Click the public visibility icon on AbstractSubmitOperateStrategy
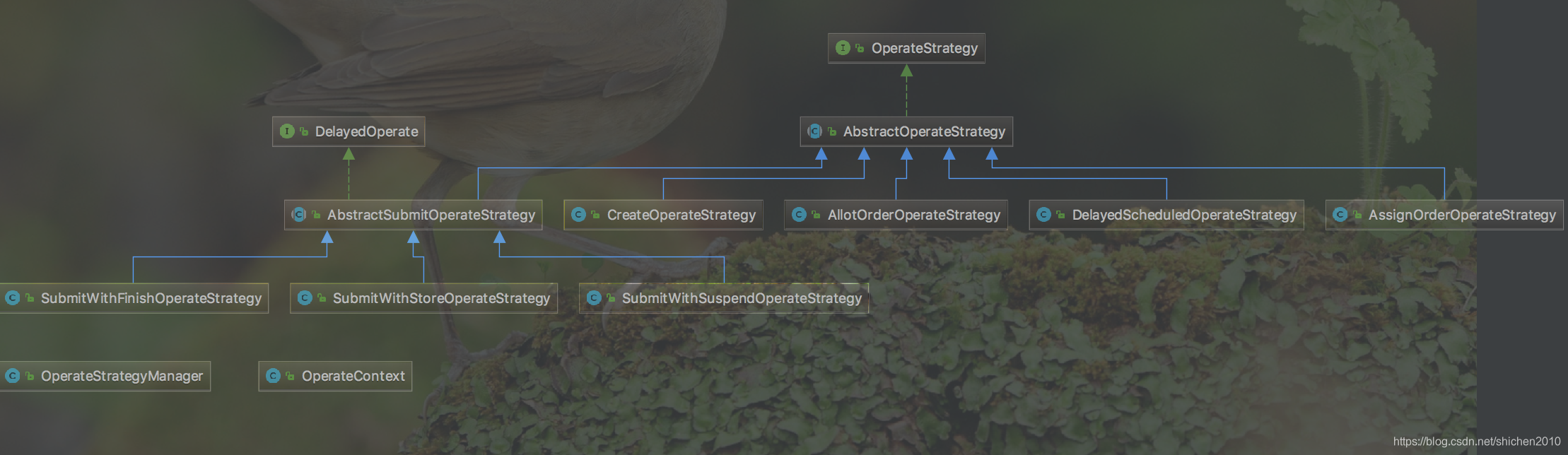The width and height of the screenshot is (1568, 455). tap(316, 215)
